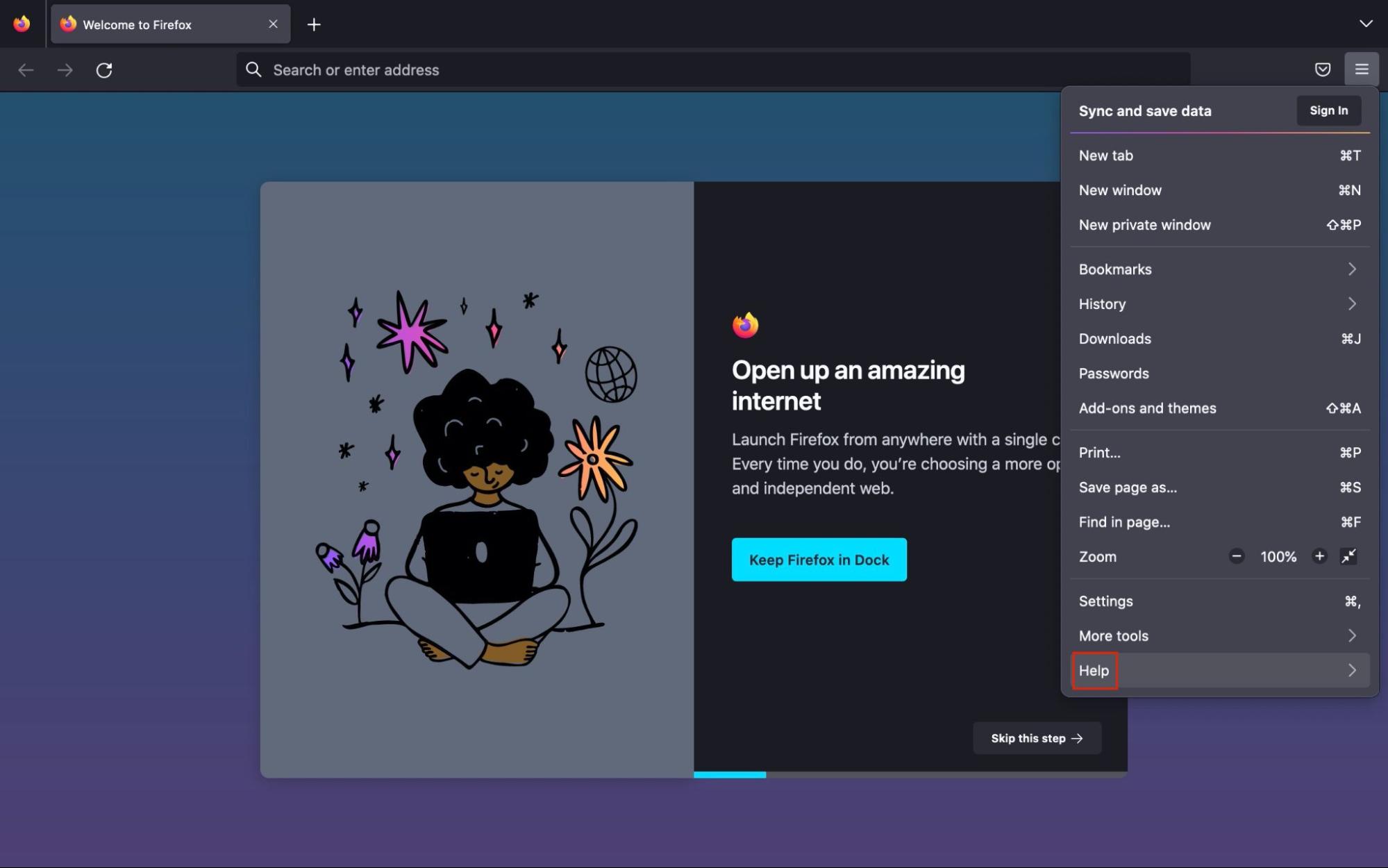The height and width of the screenshot is (868, 1388).
Task: Choose Print… from the menu
Action: tap(1220, 453)
